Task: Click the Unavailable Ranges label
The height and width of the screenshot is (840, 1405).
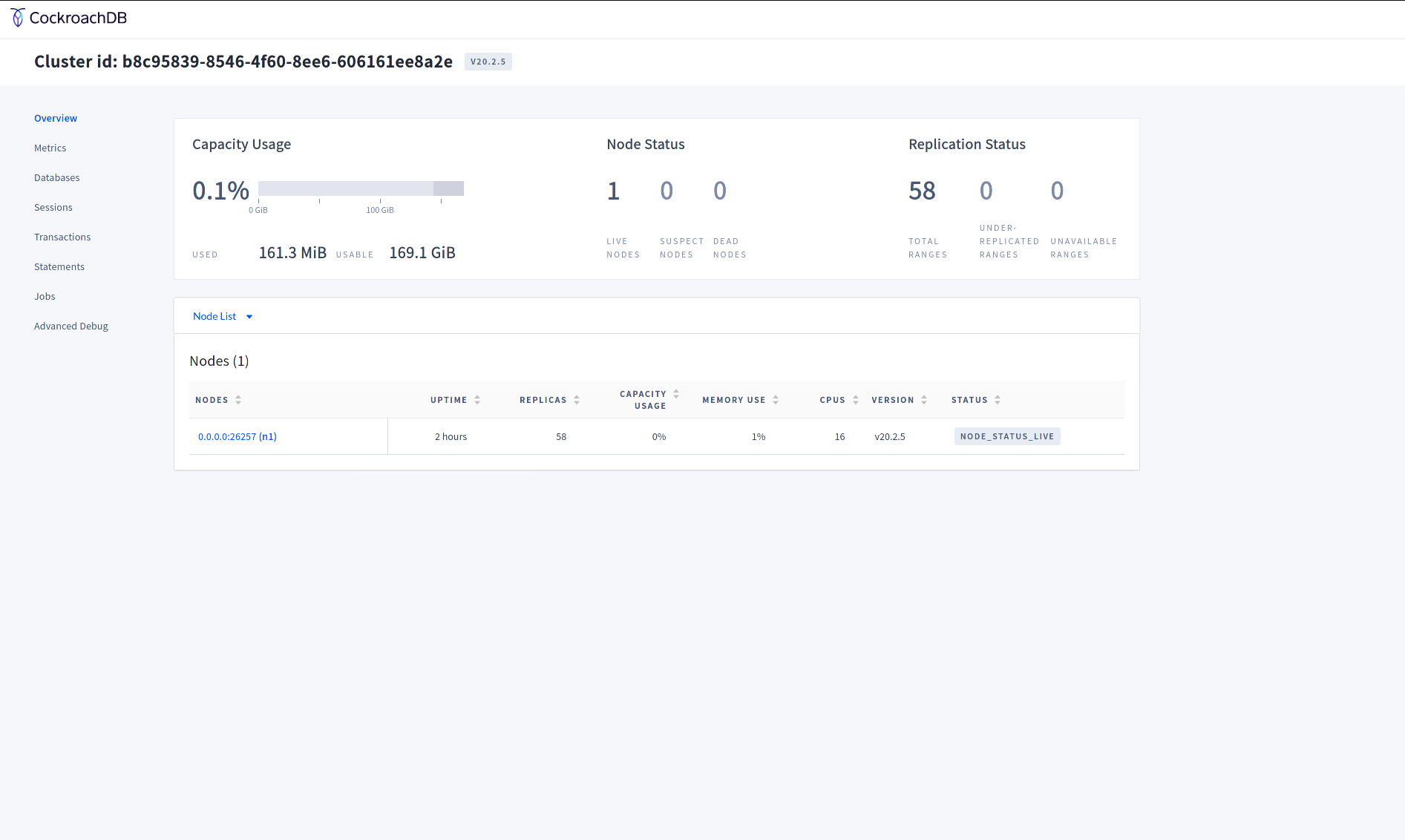Action: 1084,248
